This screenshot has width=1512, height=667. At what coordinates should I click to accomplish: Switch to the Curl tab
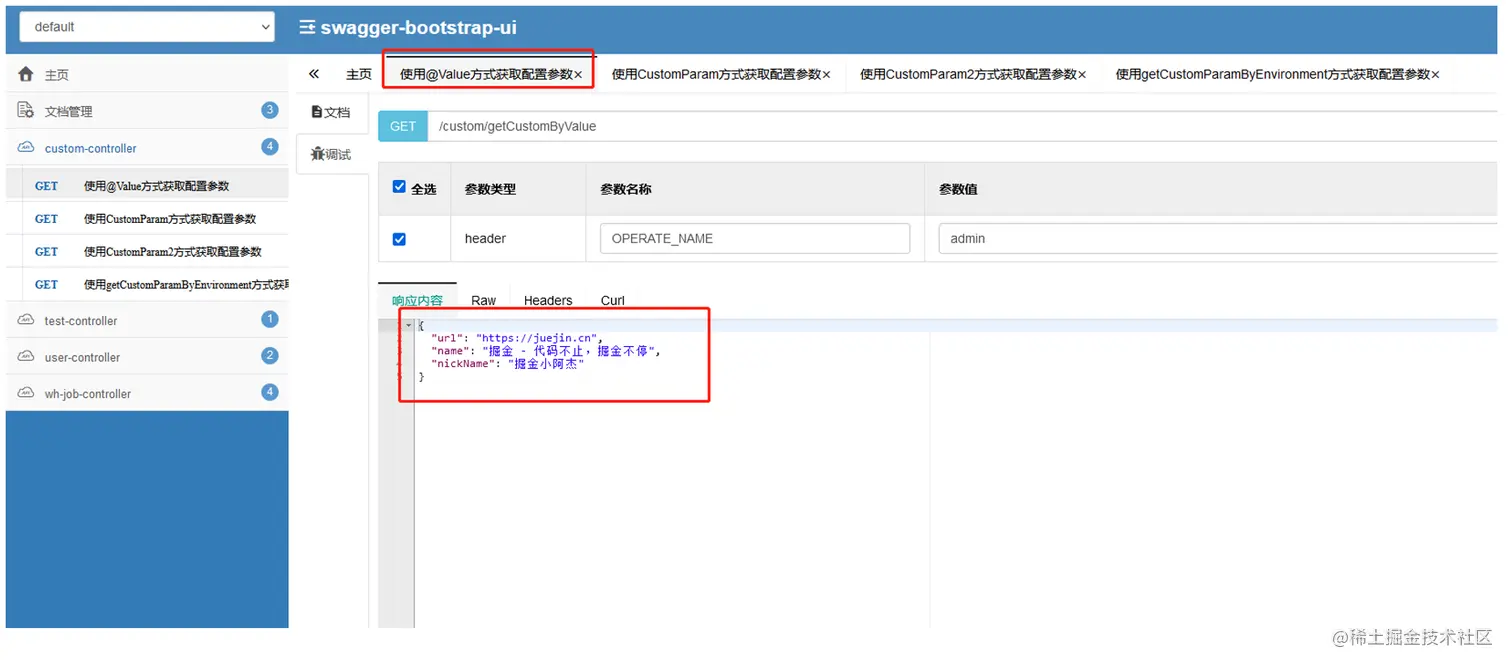(x=612, y=300)
